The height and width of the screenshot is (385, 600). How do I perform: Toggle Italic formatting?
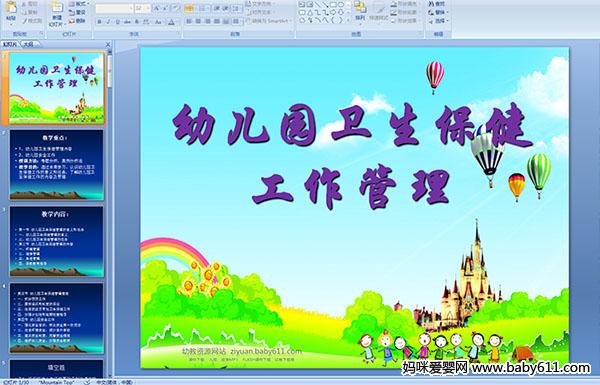[x=108, y=22]
